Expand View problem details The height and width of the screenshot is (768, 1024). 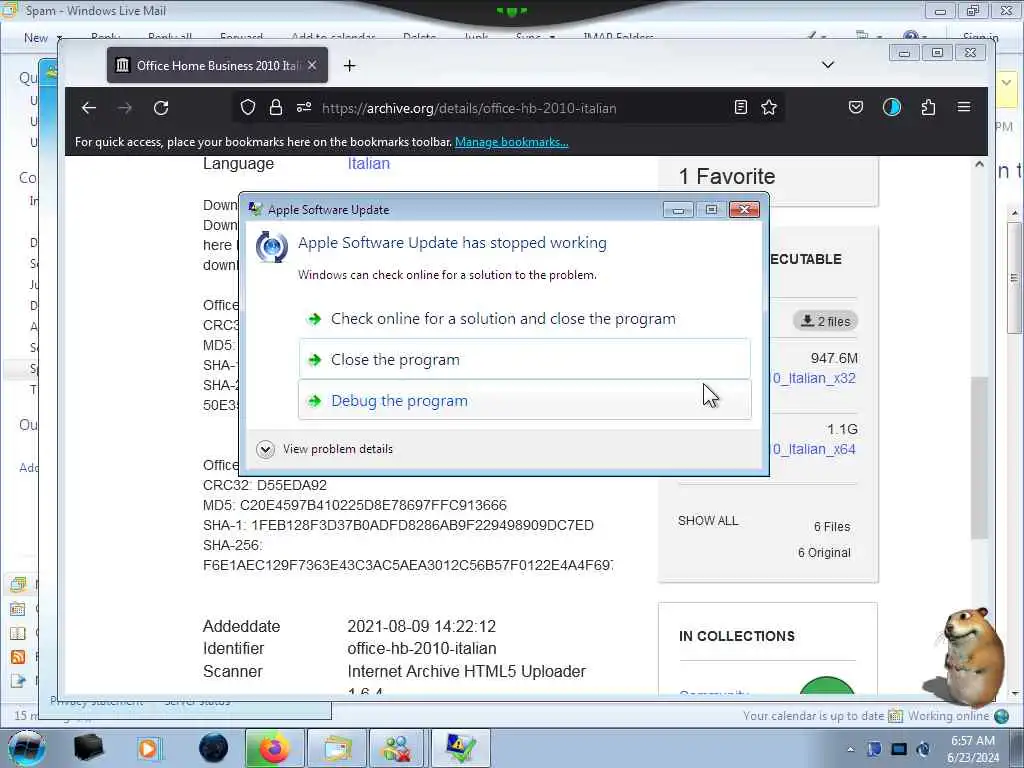click(x=325, y=449)
